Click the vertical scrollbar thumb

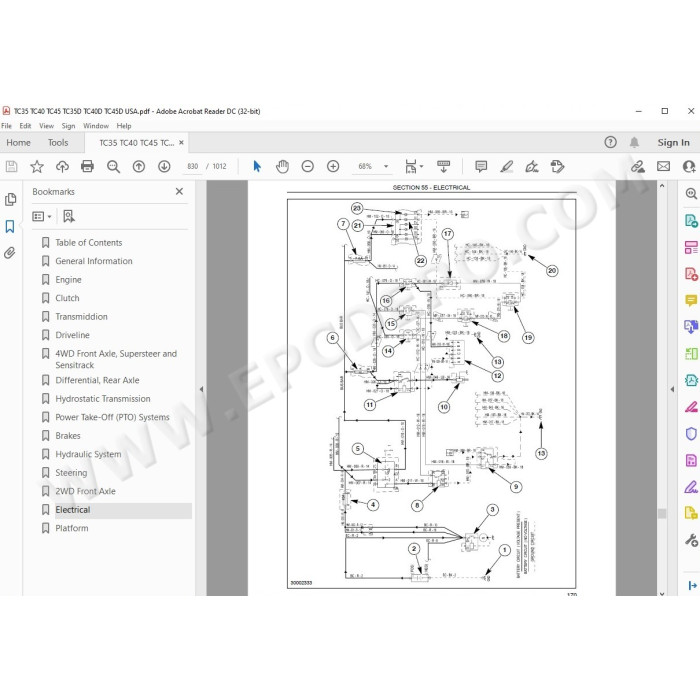tap(662, 513)
